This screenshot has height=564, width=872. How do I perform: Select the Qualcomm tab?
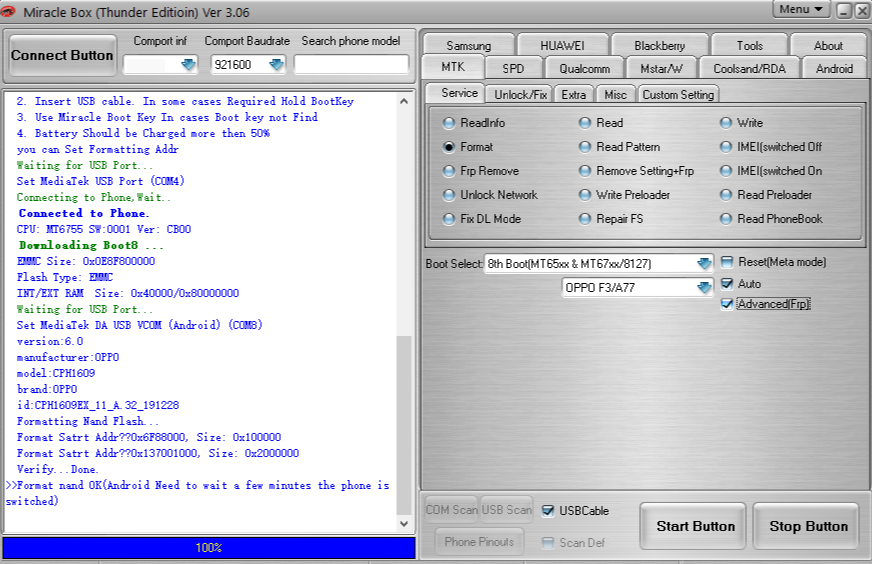click(x=584, y=68)
